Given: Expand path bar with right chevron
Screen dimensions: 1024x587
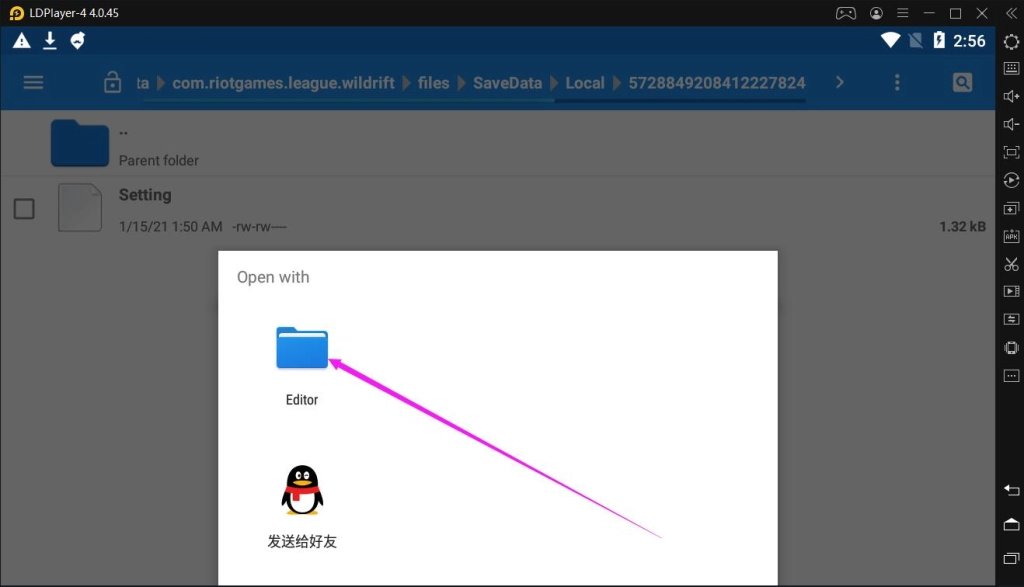Looking at the screenshot, I should coord(840,82).
